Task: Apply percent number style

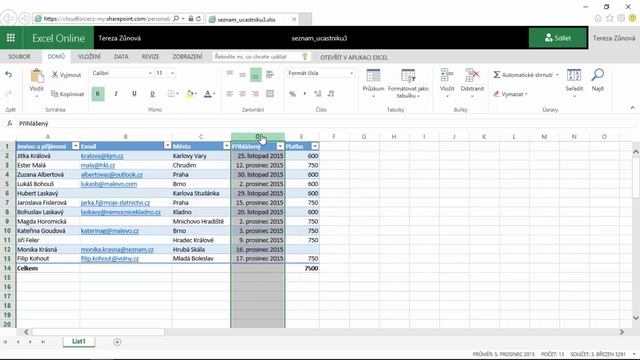Action: click(292, 94)
